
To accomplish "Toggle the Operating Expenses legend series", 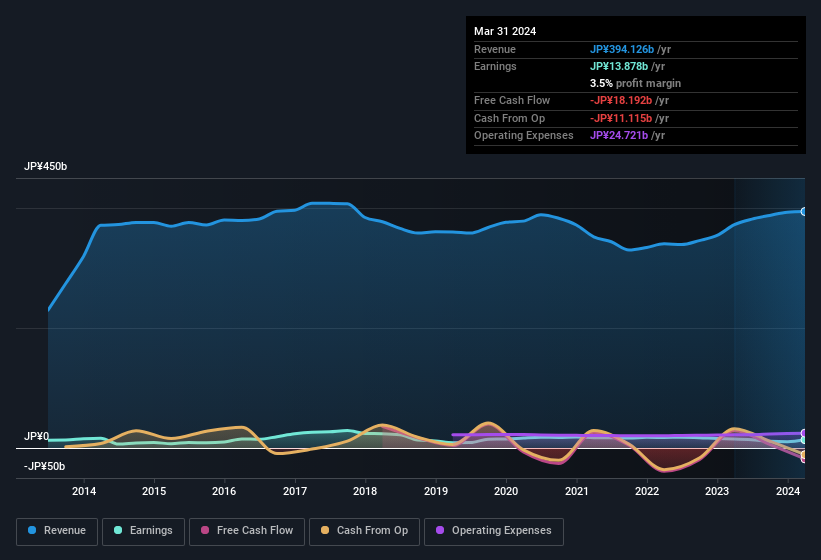I will [x=493, y=531].
